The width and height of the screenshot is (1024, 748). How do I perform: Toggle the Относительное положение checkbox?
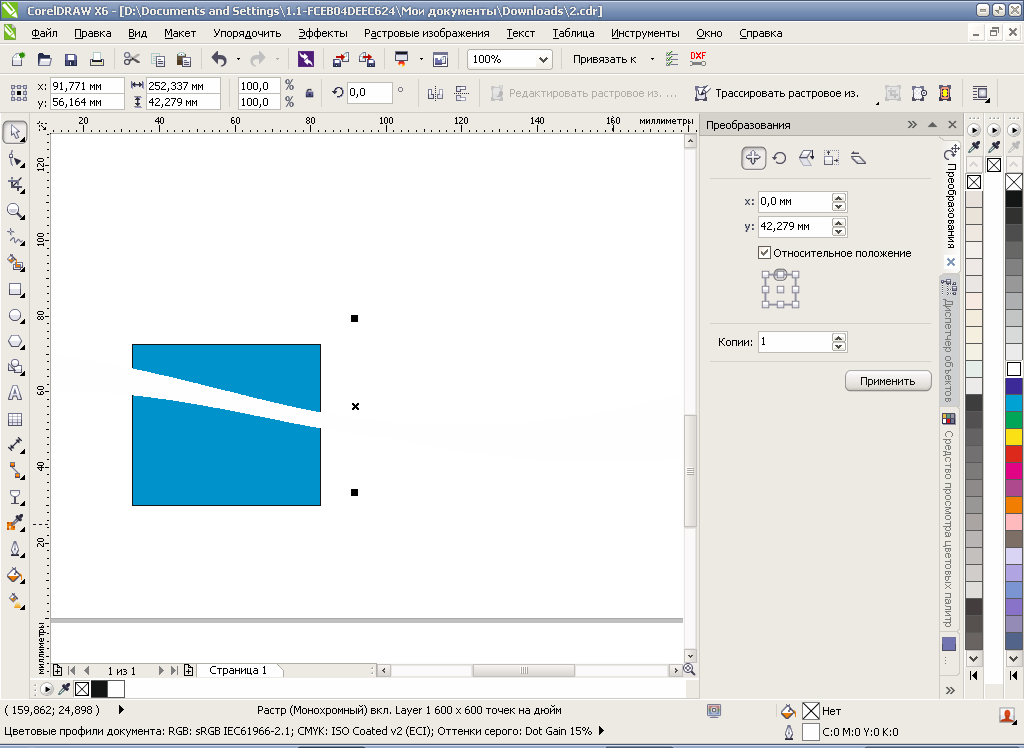tap(764, 252)
